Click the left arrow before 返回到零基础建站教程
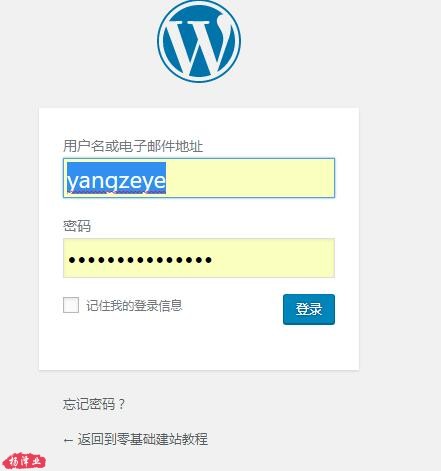 click(x=68, y=440)
